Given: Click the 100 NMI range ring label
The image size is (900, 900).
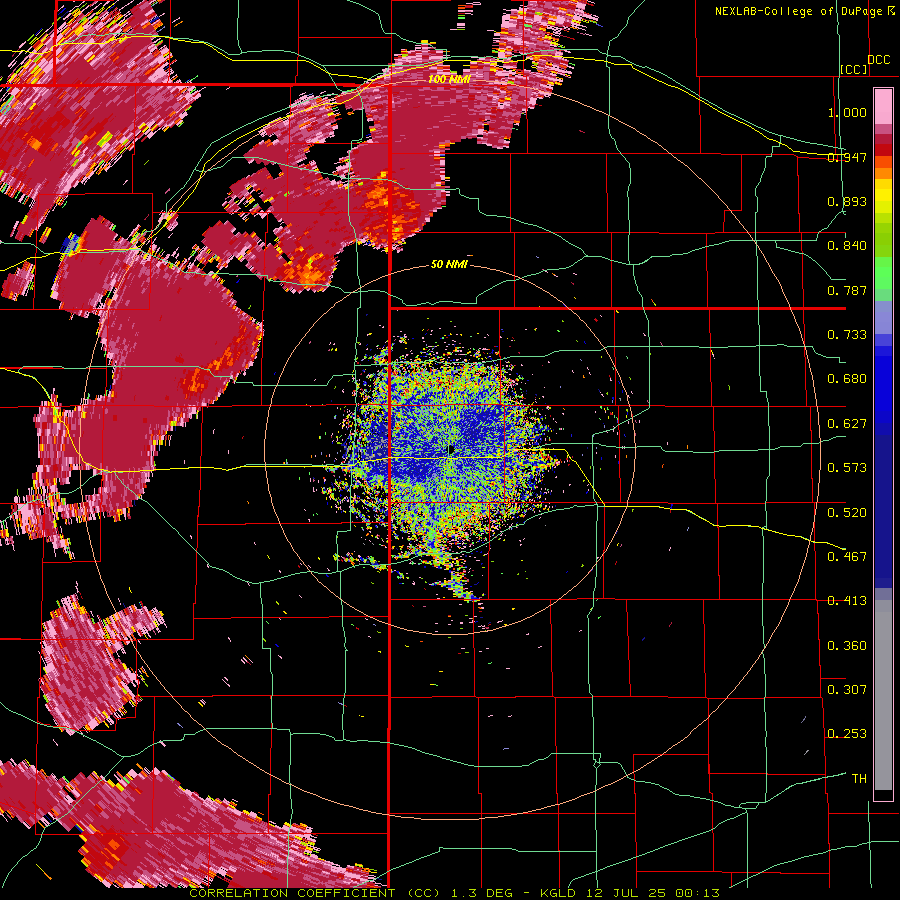Looking at the screenshot, I should coord(449,79).
